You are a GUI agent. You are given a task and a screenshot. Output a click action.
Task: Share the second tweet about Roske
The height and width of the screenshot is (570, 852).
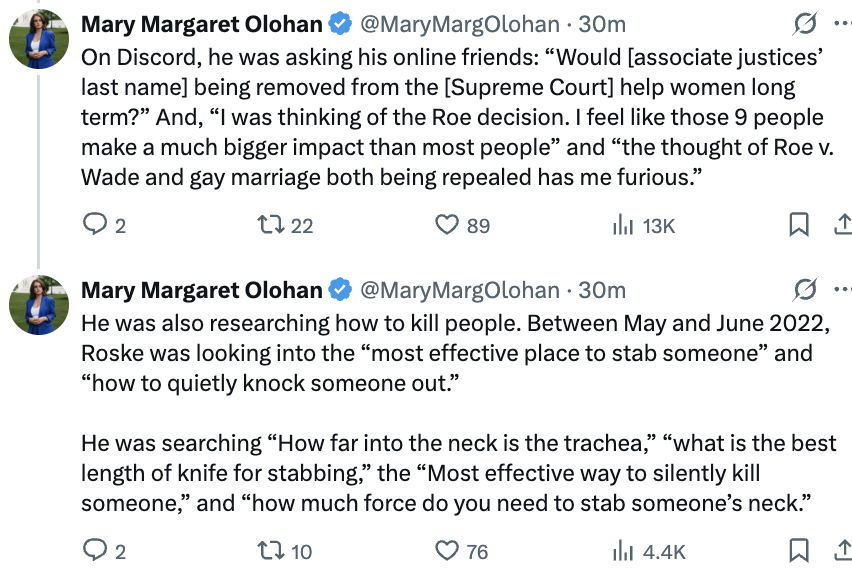[x=841, y=549]
